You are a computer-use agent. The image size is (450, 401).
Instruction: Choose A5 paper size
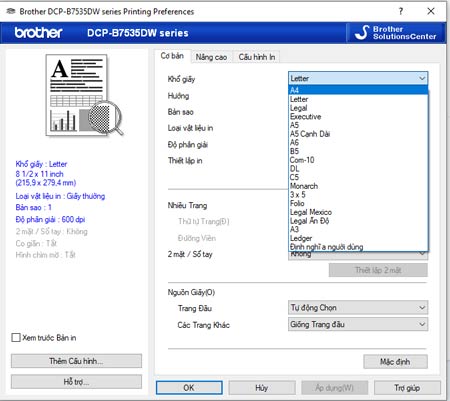point(358,125)
